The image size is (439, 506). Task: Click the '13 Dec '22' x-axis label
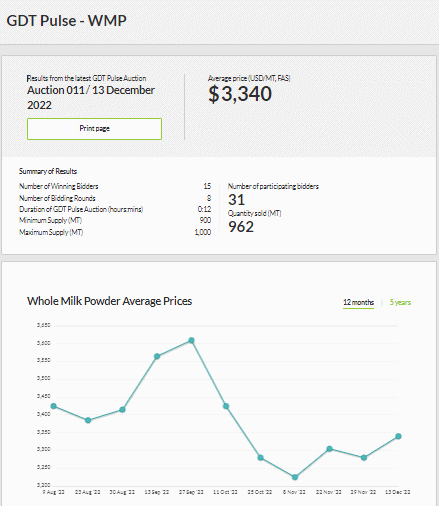[x=398, y=492]
